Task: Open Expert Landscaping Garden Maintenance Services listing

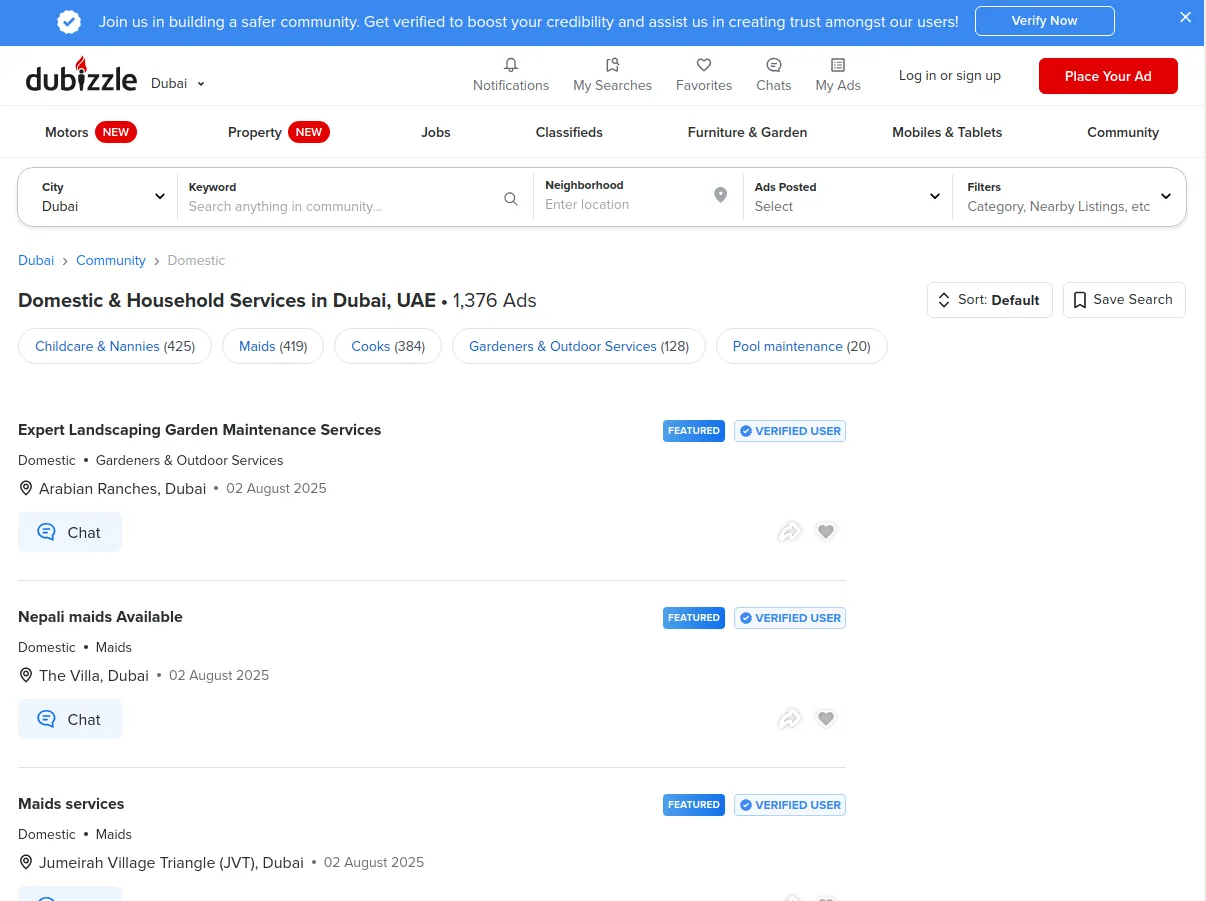Action: pyautogui.click(x=200, y=430)
